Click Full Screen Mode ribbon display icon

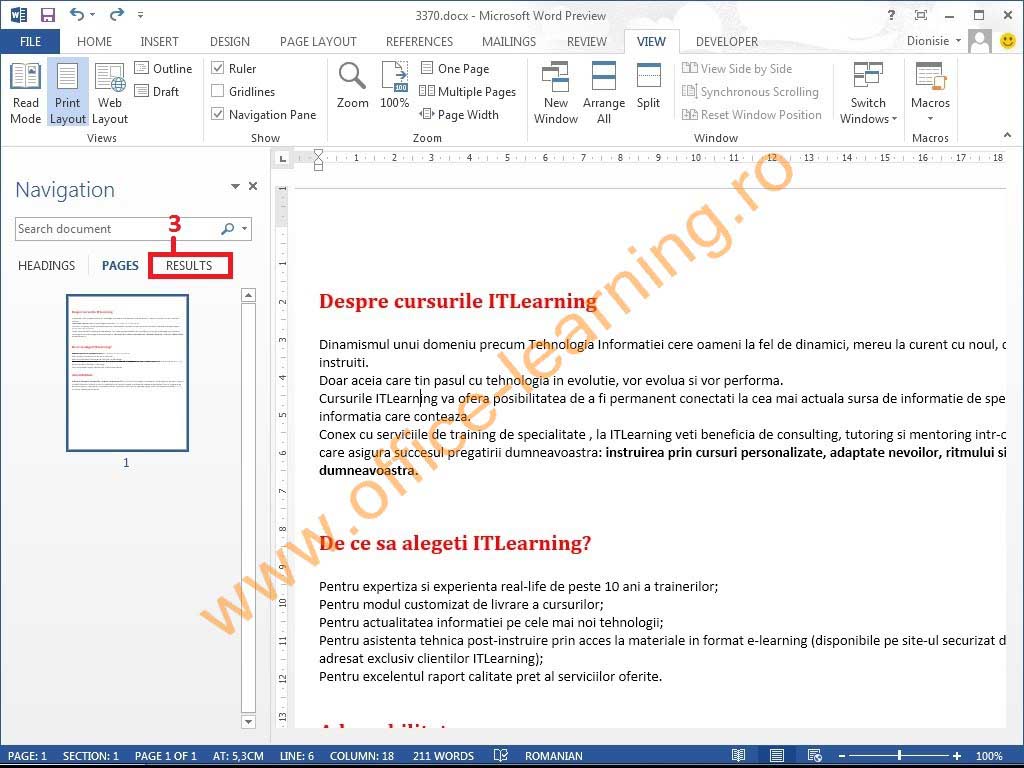click(921, 15)
